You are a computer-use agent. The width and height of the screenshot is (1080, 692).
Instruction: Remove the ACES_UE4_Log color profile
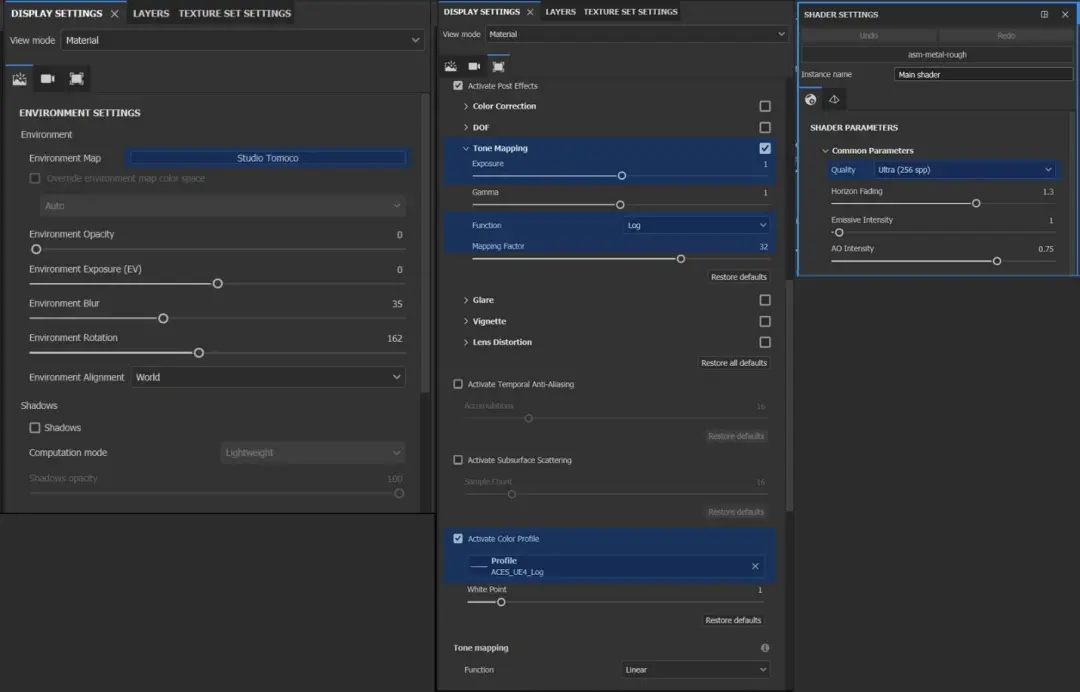[x=755, y=566]
